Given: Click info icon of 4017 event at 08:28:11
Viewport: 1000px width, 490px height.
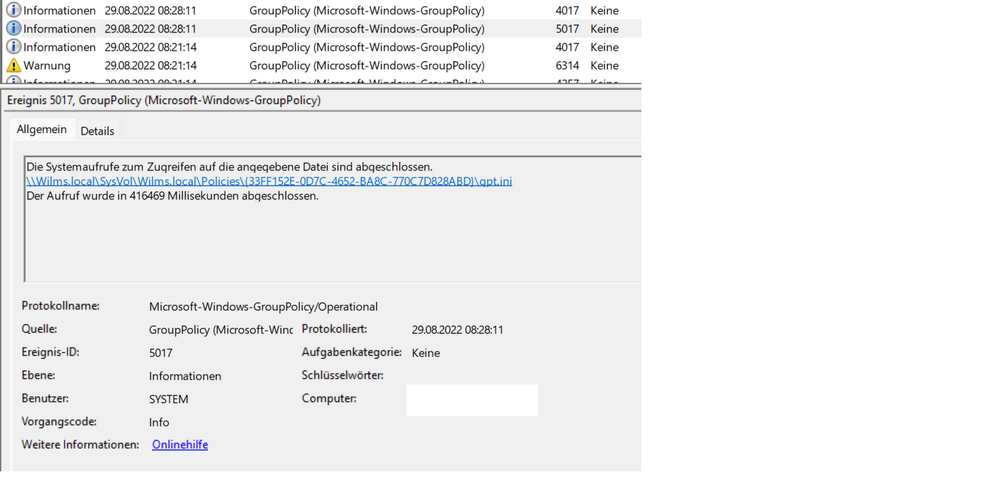Looking at the screenshot, I should coord(14,10).
